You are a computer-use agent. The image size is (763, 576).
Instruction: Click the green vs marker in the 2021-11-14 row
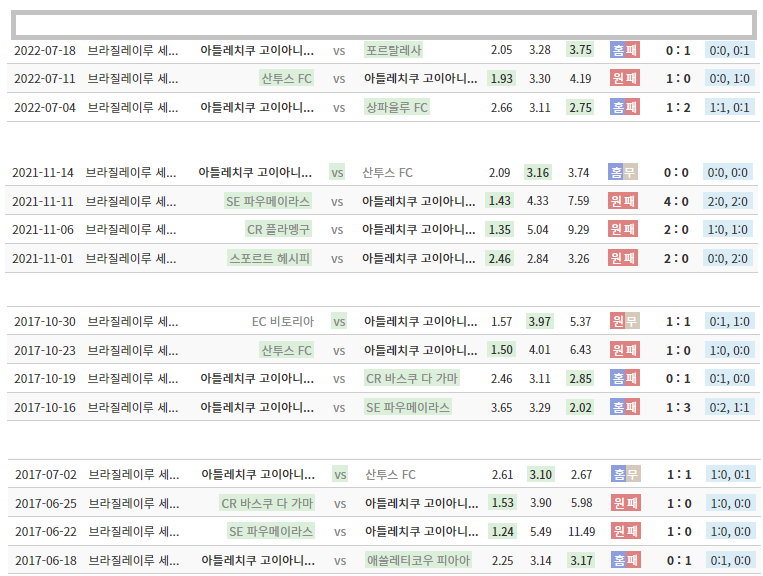pos(337,173)
